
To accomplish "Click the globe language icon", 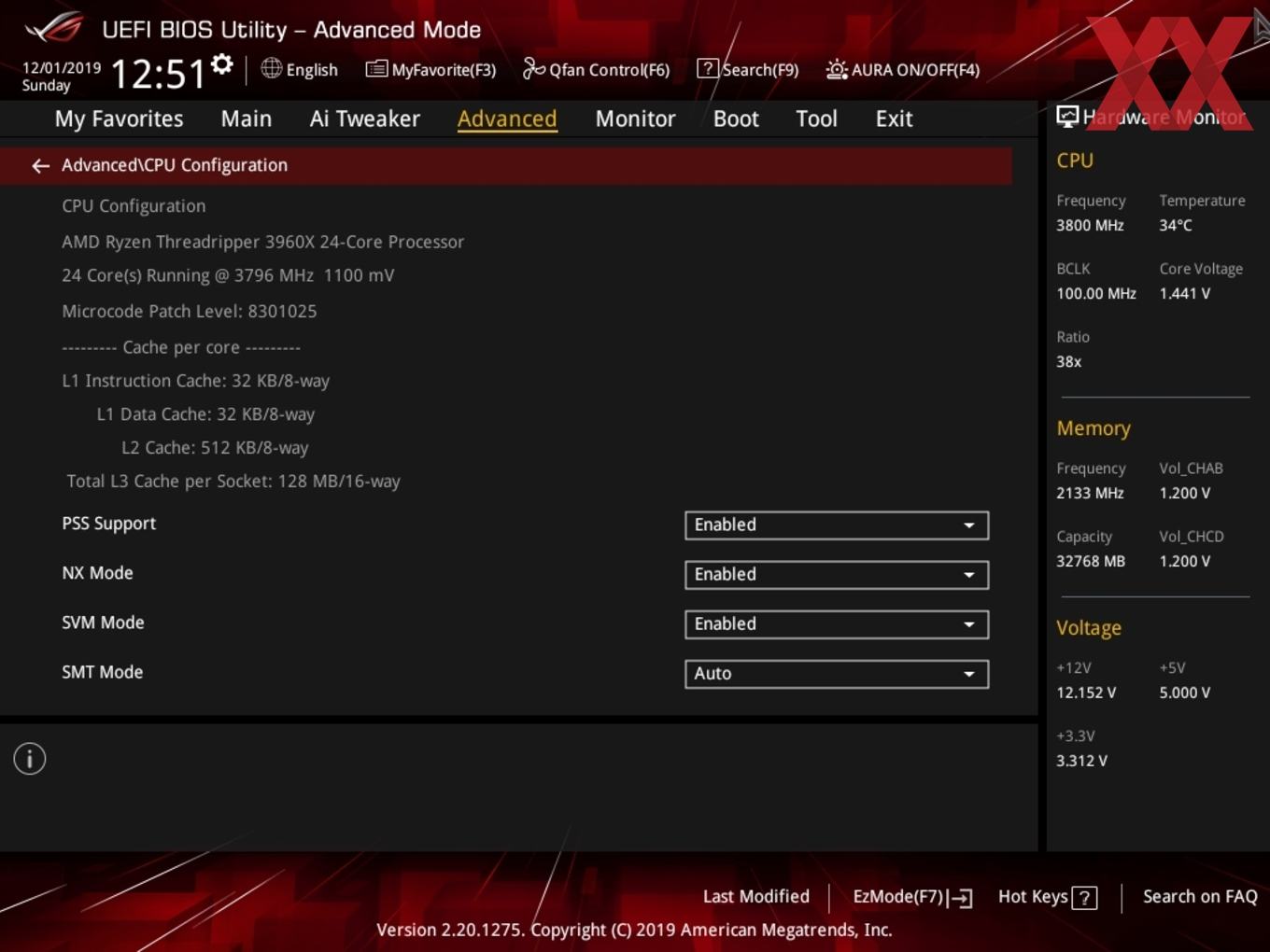I will click(x=271, y=68).
